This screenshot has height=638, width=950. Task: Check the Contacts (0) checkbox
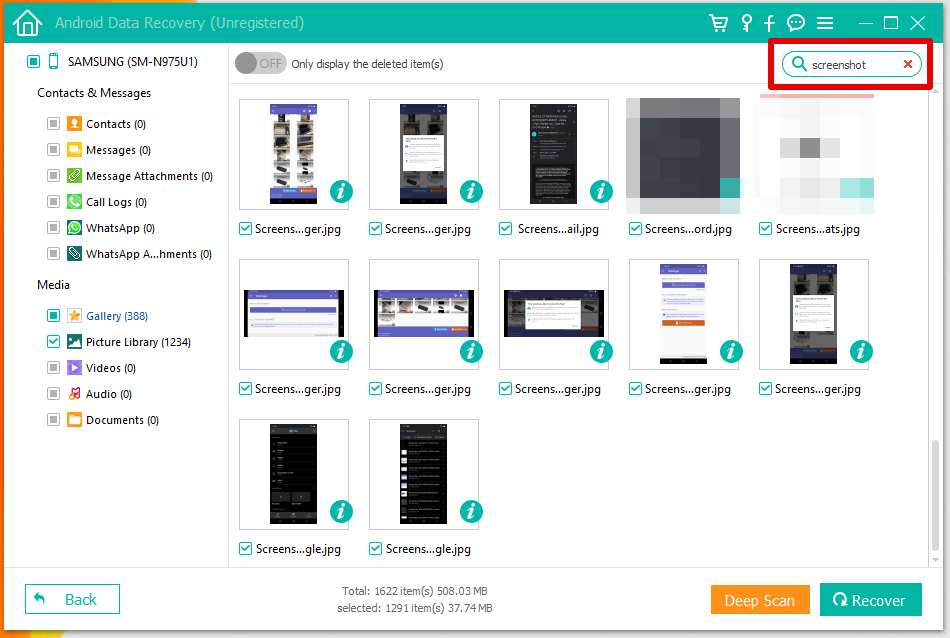(x=53, y=124)
